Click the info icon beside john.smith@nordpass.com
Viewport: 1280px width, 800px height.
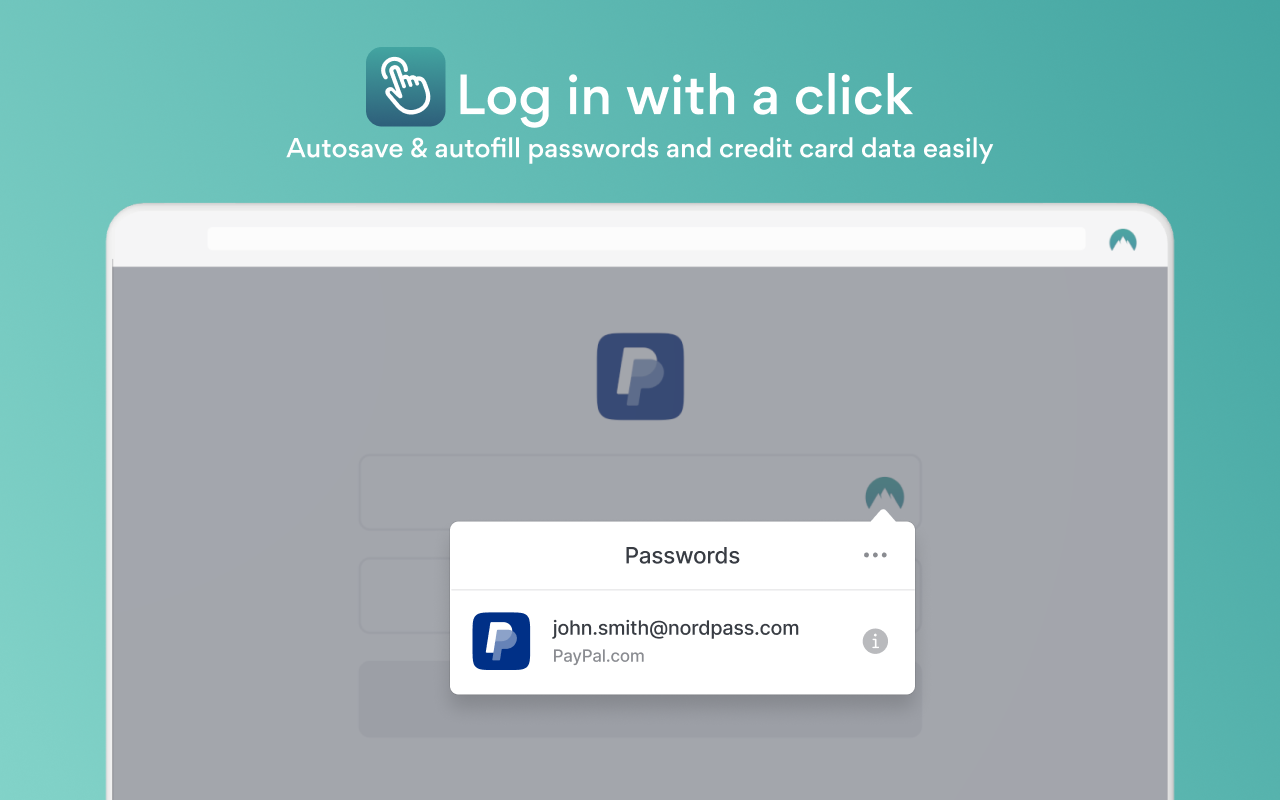tap(875, 641)
